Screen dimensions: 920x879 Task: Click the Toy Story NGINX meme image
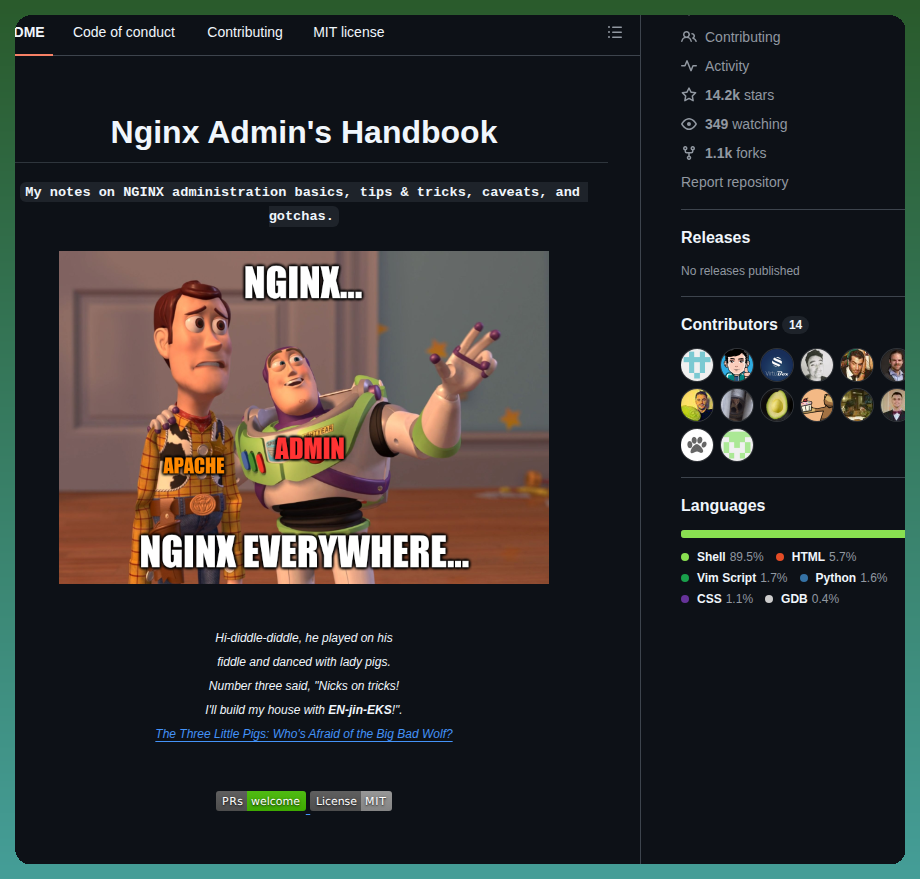point(304,417)
